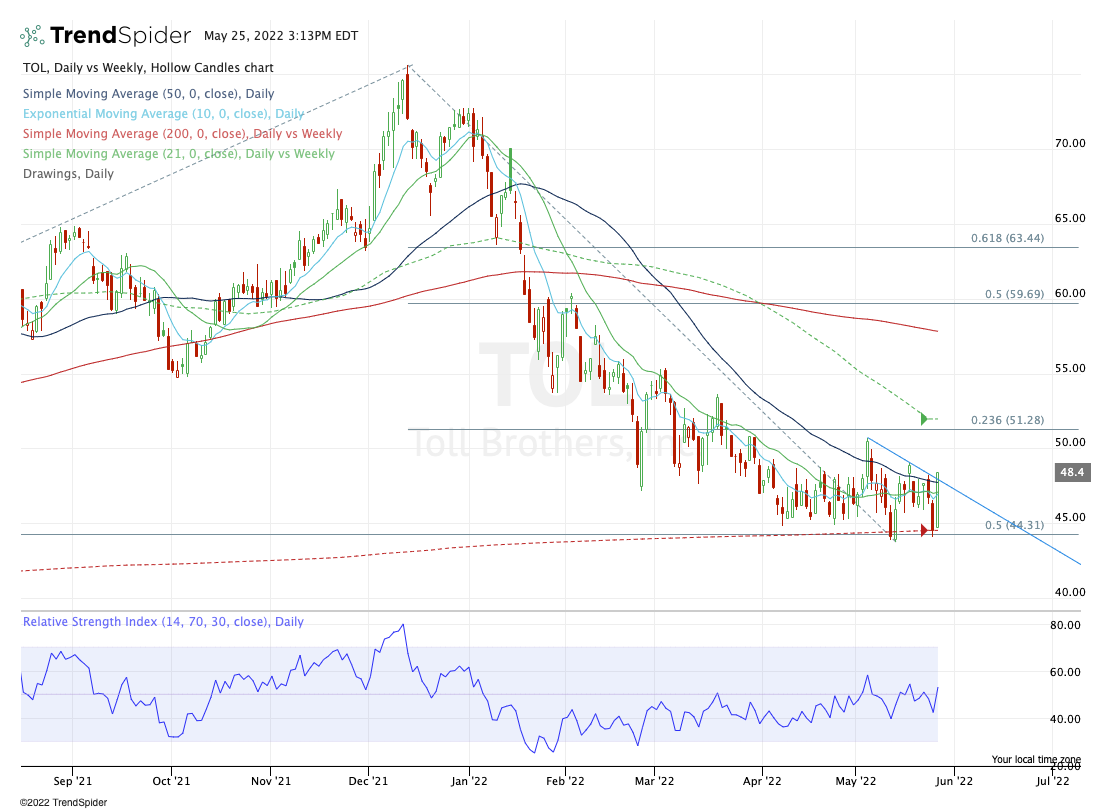Viewport: 1111px width, 812px height.
Task: Click the Your local time zone text
Action: 1037,759
